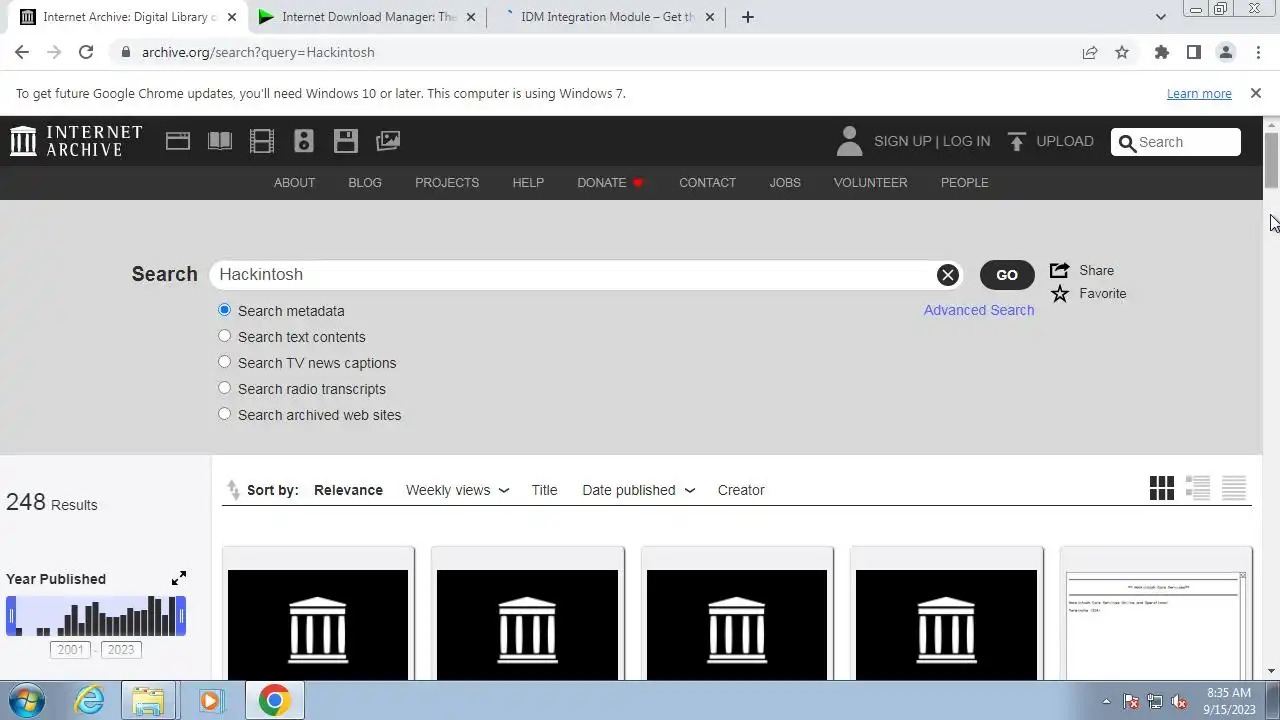Click the upload arrow icon

click(x=1017, y=142)
